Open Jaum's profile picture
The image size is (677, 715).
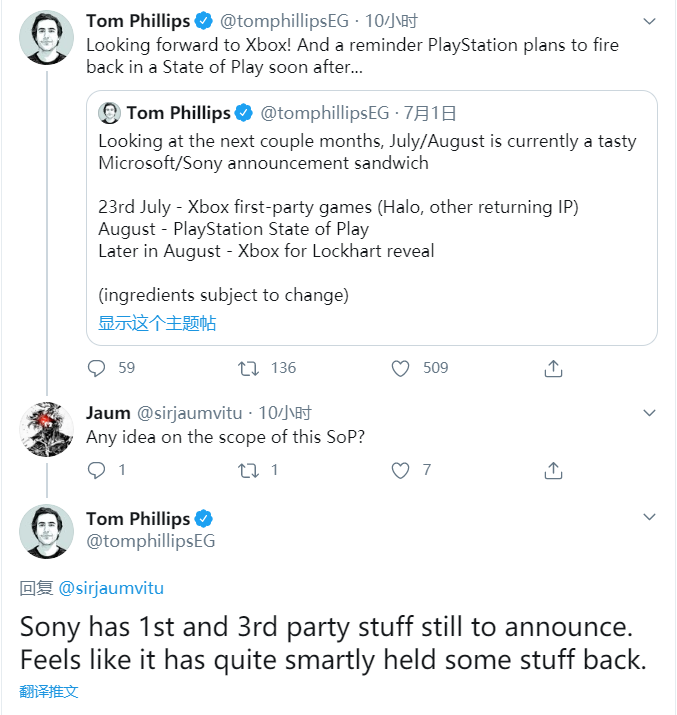[47, 429]
